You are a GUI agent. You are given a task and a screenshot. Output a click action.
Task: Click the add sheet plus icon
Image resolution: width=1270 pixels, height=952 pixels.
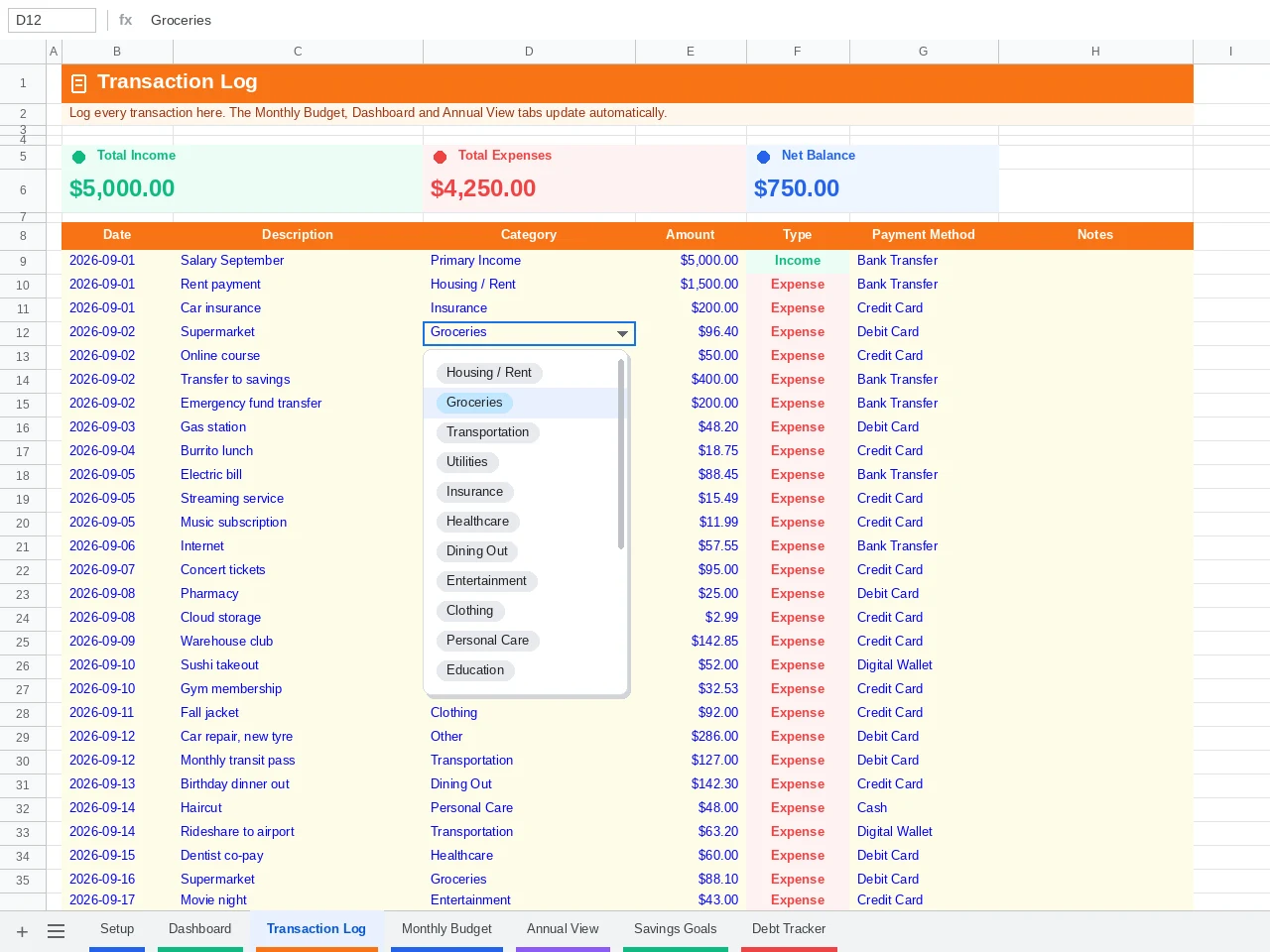[22, 931]
